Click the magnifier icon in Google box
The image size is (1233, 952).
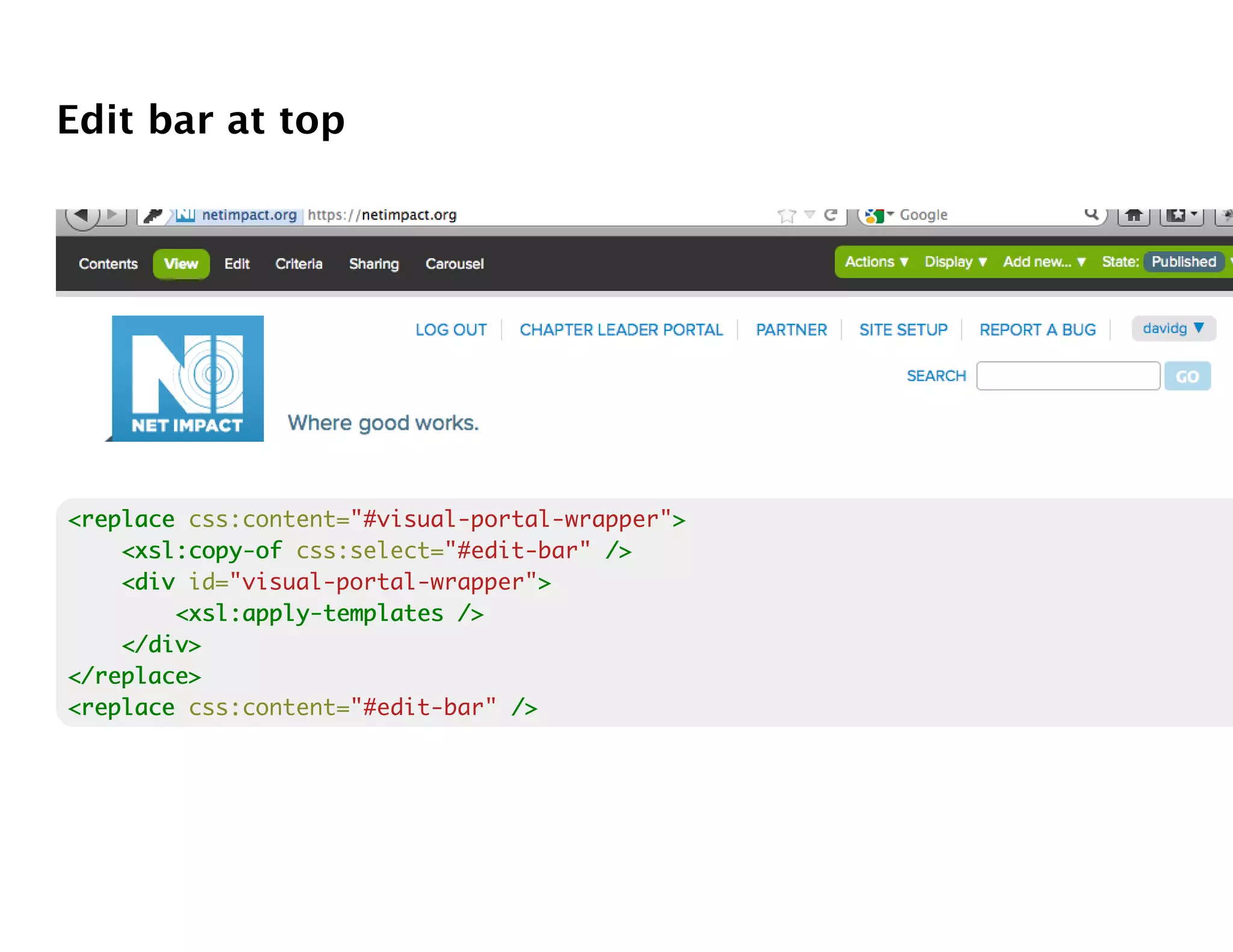pyautogui.click(x=1091, y=214)
